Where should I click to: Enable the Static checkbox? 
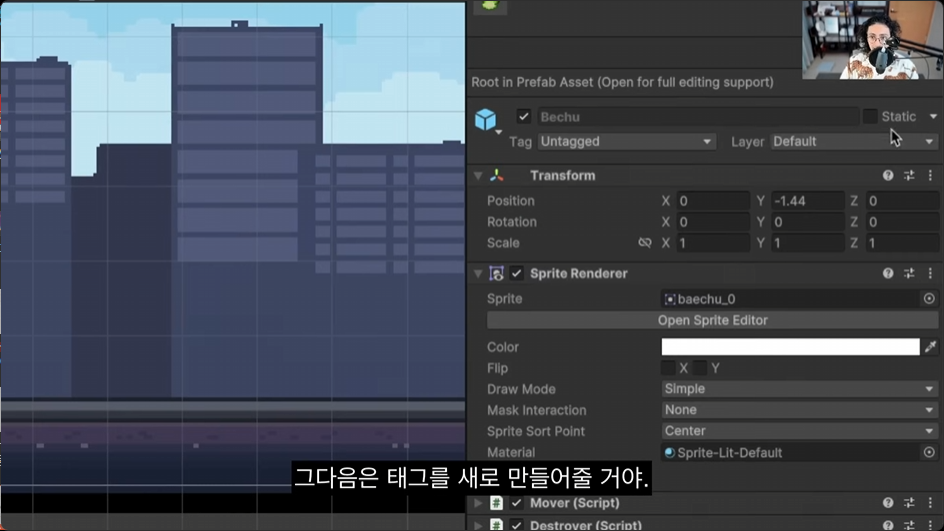(869, 116)
